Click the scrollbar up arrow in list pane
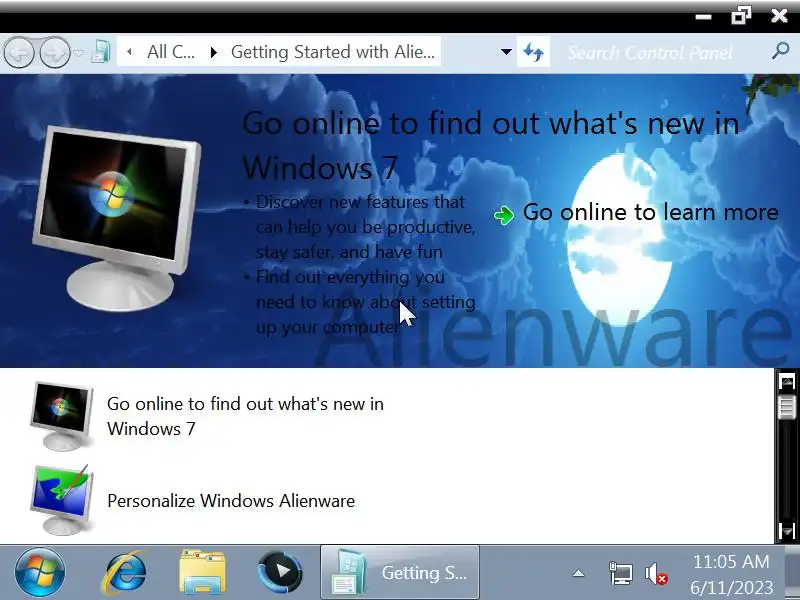The width and height of the screenshot is (800, 600). pos(787,382)
